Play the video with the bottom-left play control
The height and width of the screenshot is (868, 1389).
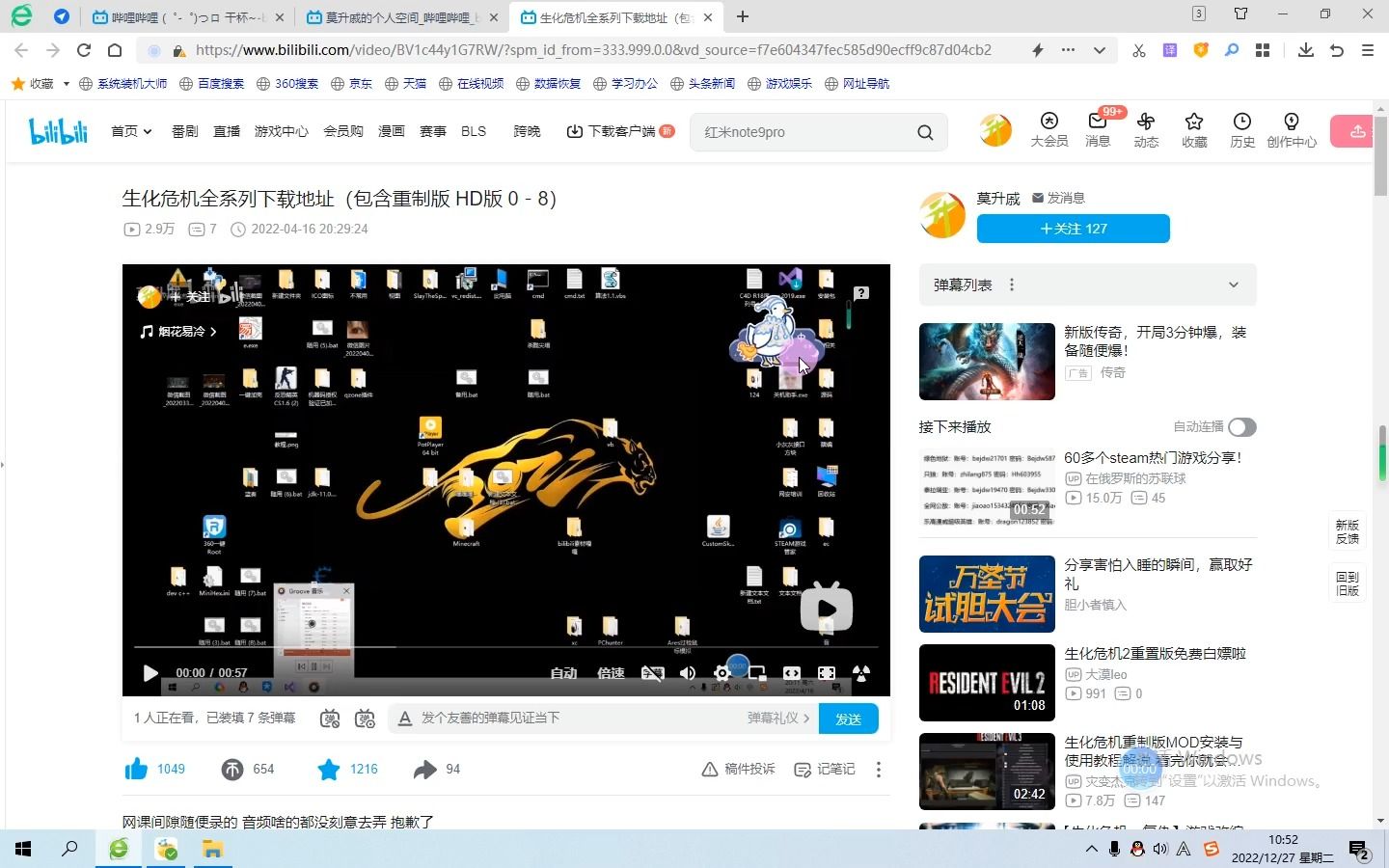pyautogui.click(x=150, y=672)
